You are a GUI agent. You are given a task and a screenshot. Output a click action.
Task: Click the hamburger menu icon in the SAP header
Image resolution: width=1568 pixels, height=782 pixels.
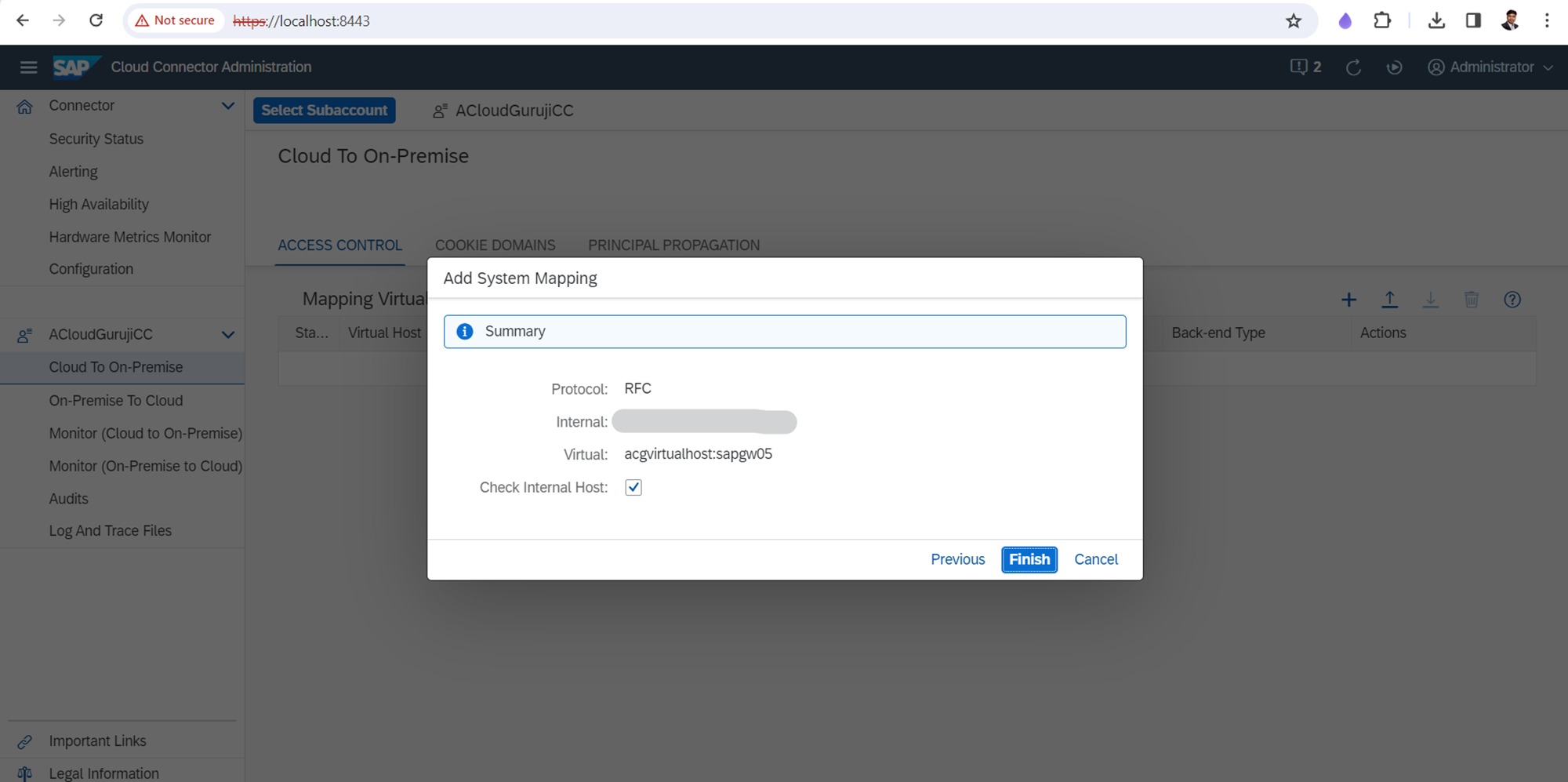tap(28, 67)
